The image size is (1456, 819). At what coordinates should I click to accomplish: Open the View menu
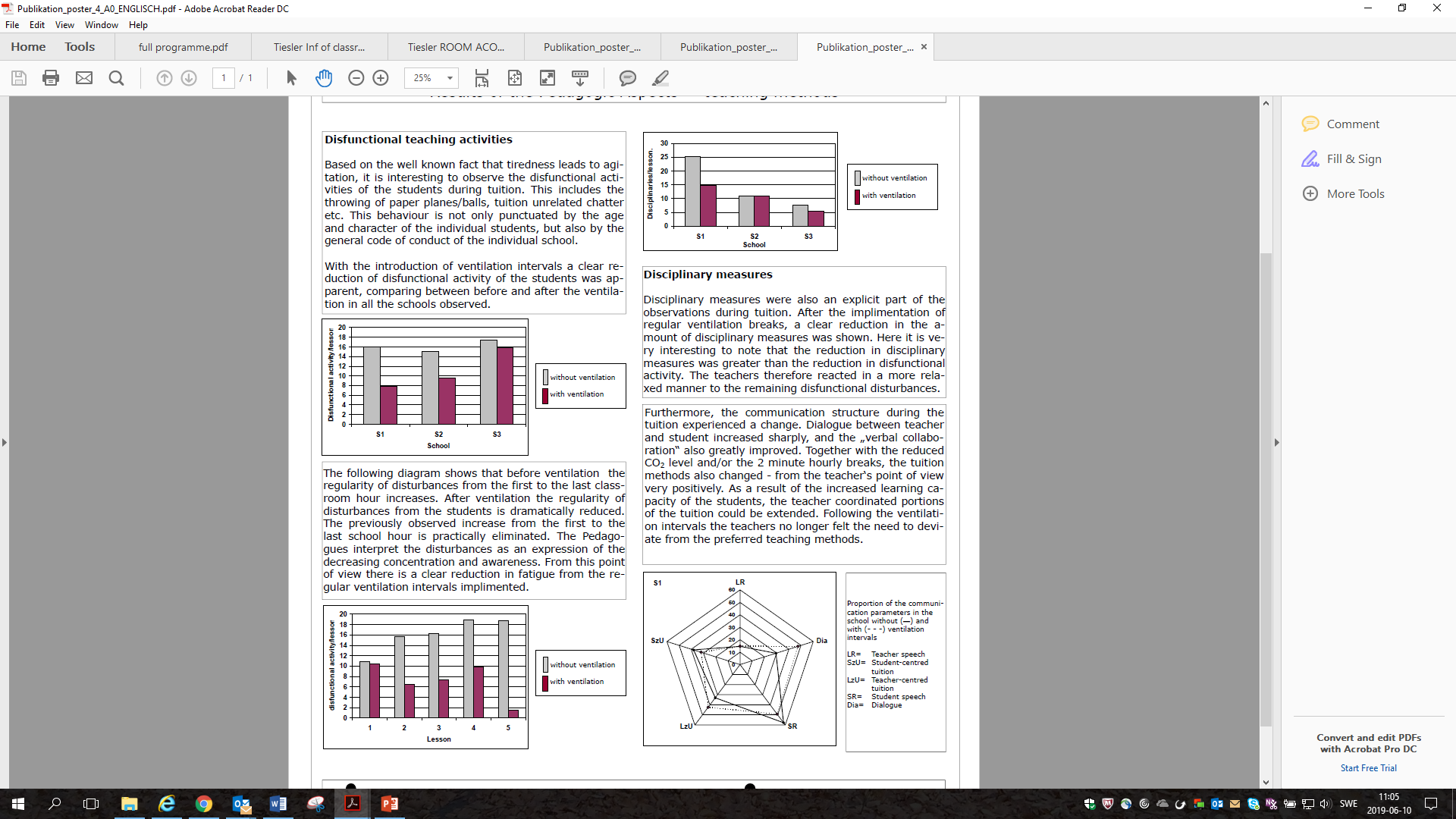click(x=64, y=25)
